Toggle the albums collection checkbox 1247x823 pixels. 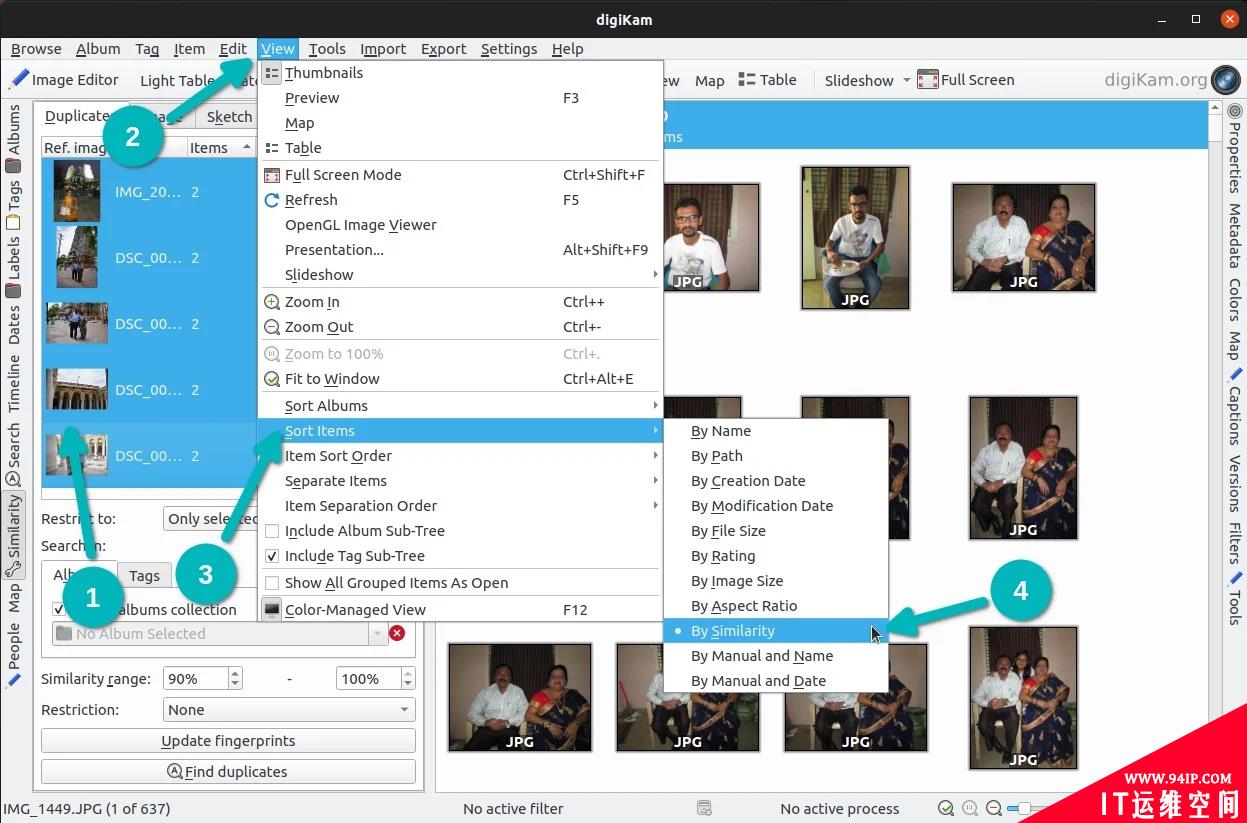(x=58, y=609)
